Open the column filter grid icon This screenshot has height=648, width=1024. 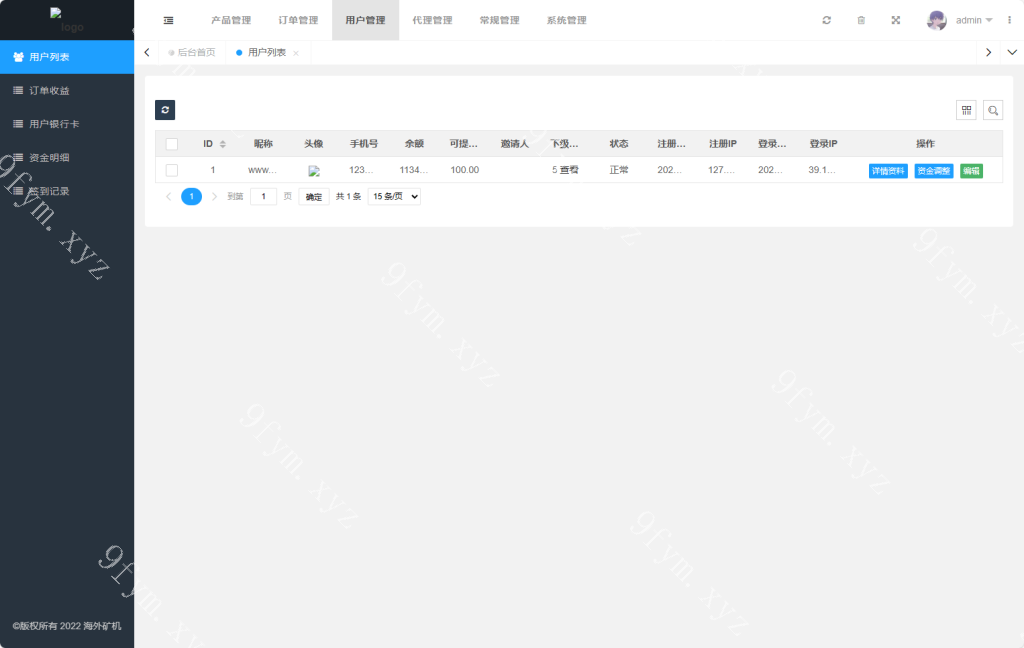pyautogui.click(x=967, y=110)
